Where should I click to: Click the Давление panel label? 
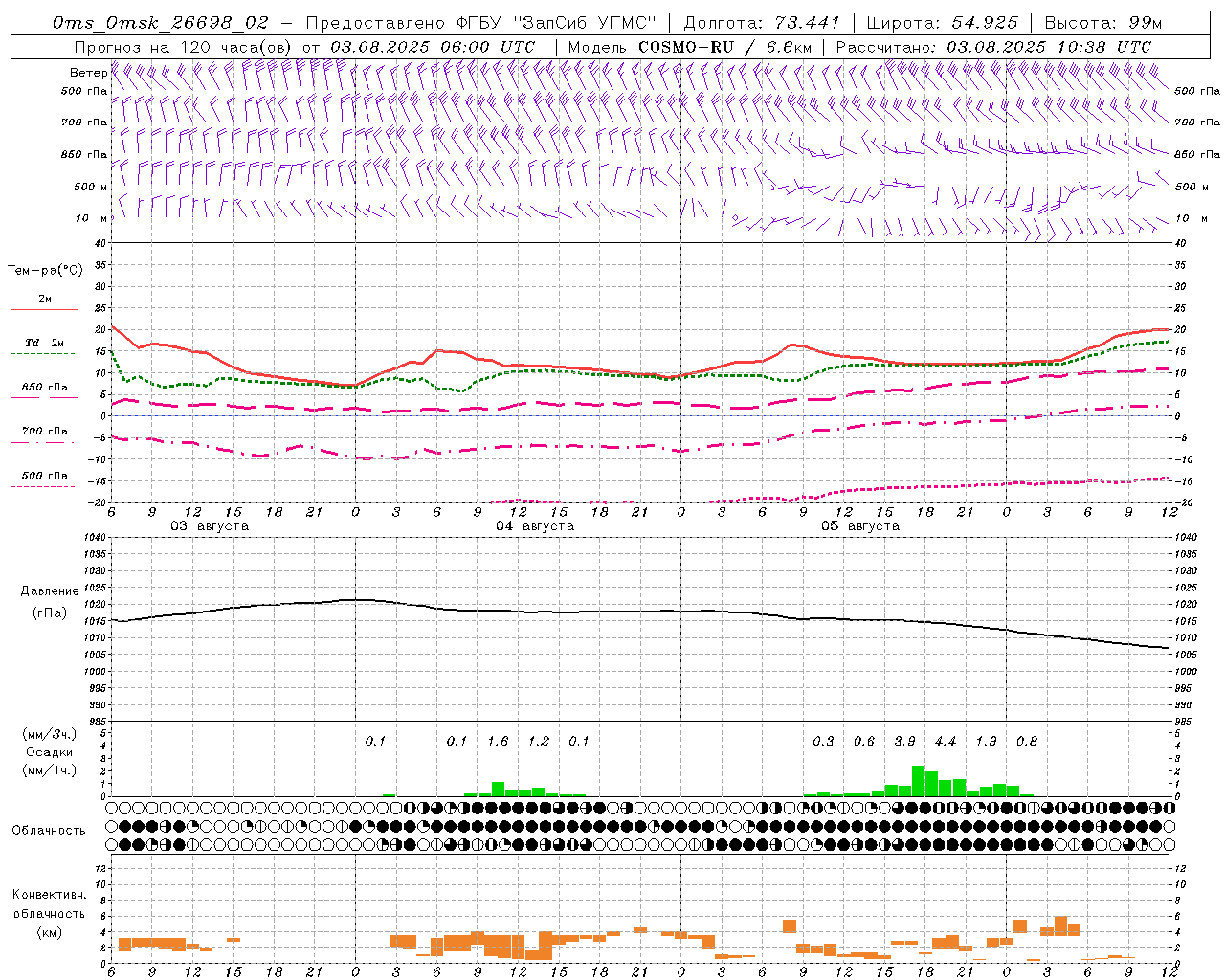(50, 591)
